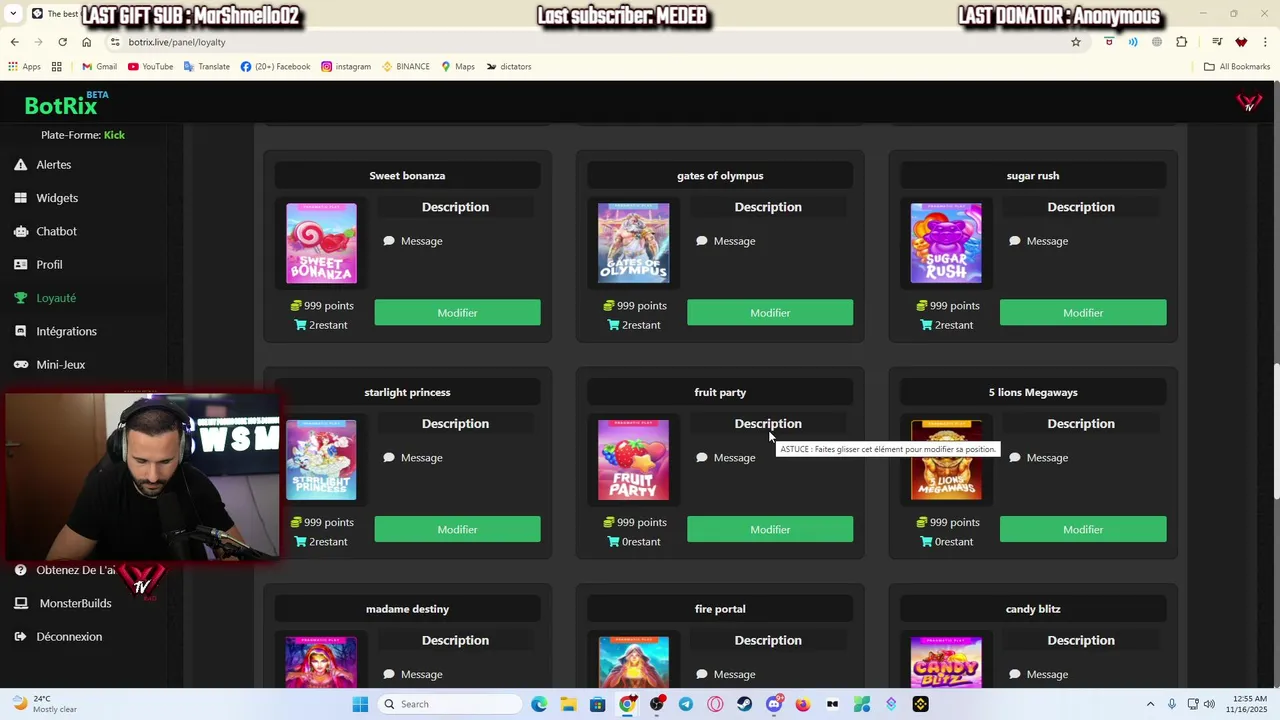Click the Widgets grid icon
The height and width of the screenshot is (720, 1280).
tap(20, 198)
